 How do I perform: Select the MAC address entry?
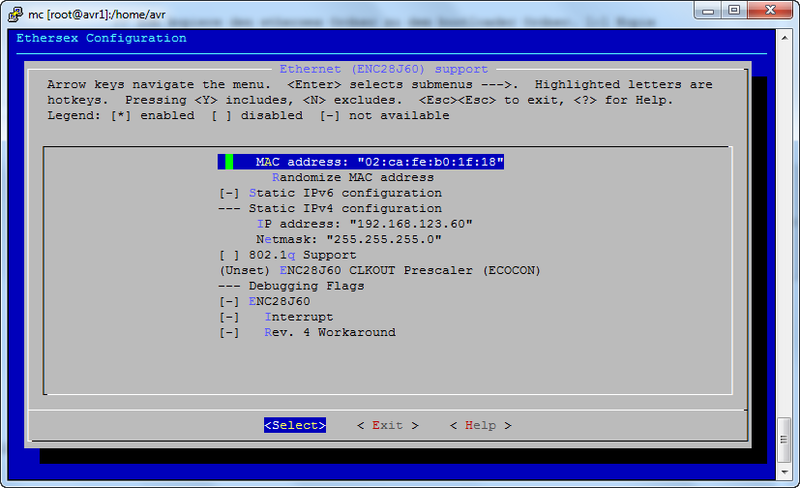378,162
